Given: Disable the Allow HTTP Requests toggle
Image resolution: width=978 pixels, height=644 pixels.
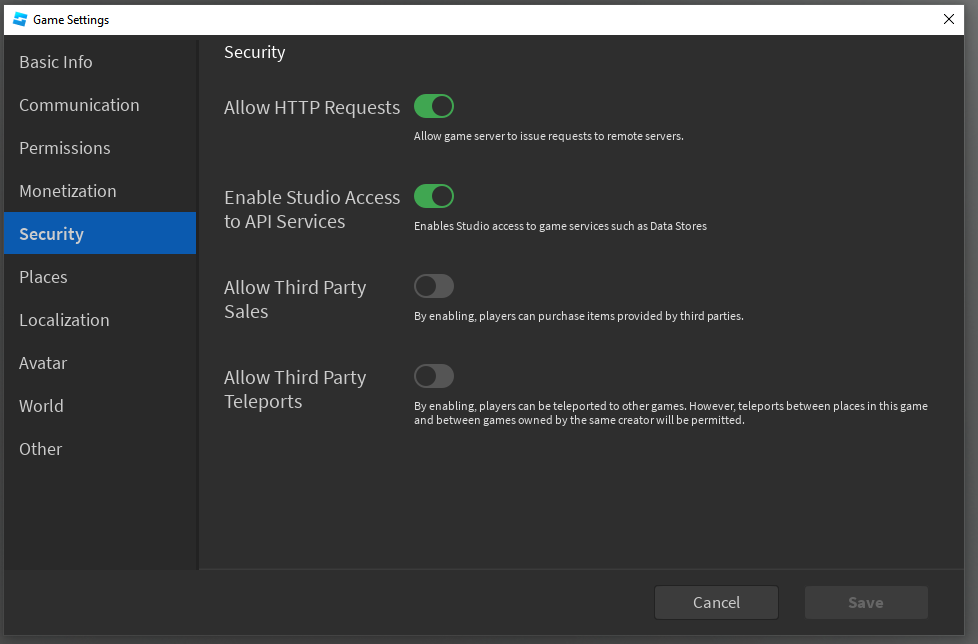Looking at the screenshot, I should tap(433, 106).
